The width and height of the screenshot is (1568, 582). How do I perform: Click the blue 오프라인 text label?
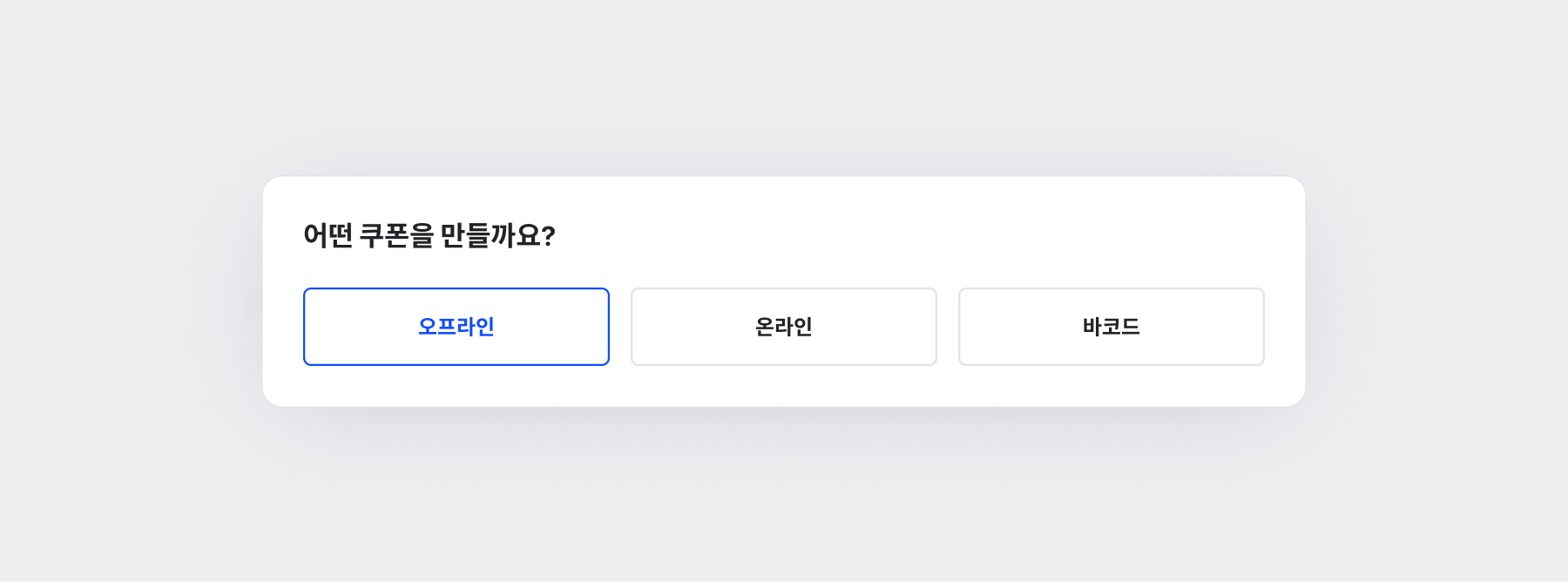coord(456,327)
